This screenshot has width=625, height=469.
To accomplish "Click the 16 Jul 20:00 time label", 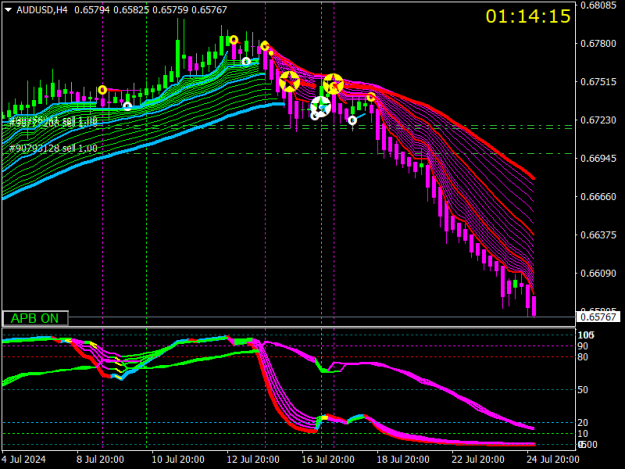I will 328,459.
